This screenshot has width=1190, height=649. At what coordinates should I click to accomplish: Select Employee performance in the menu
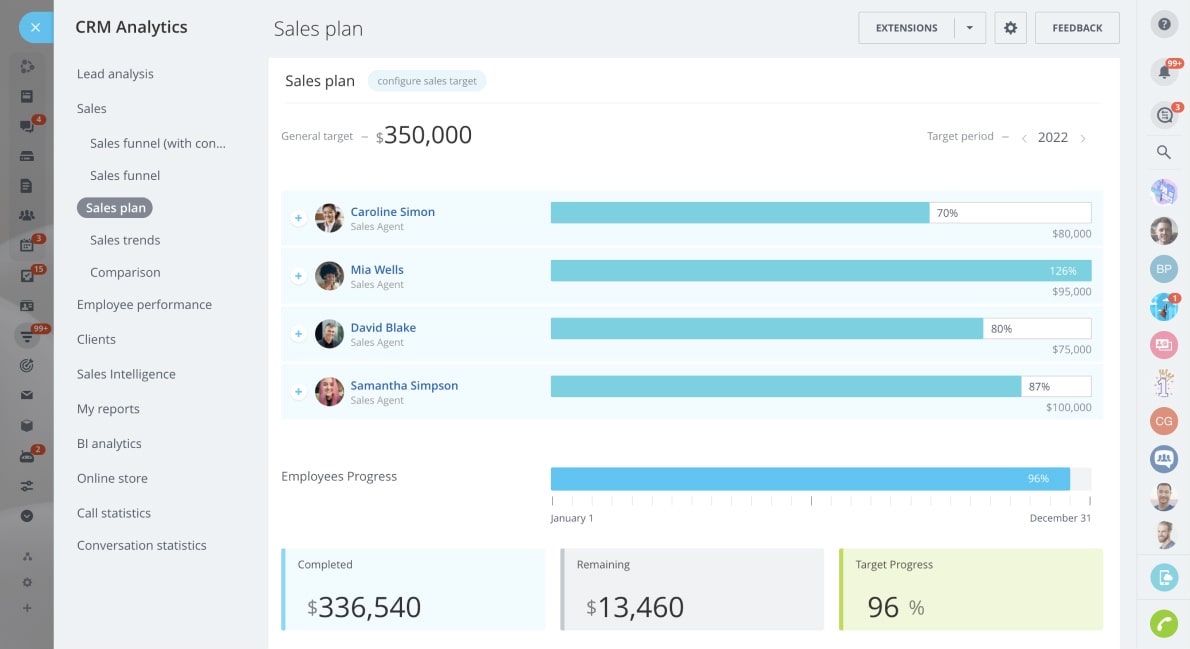(144, 305)
